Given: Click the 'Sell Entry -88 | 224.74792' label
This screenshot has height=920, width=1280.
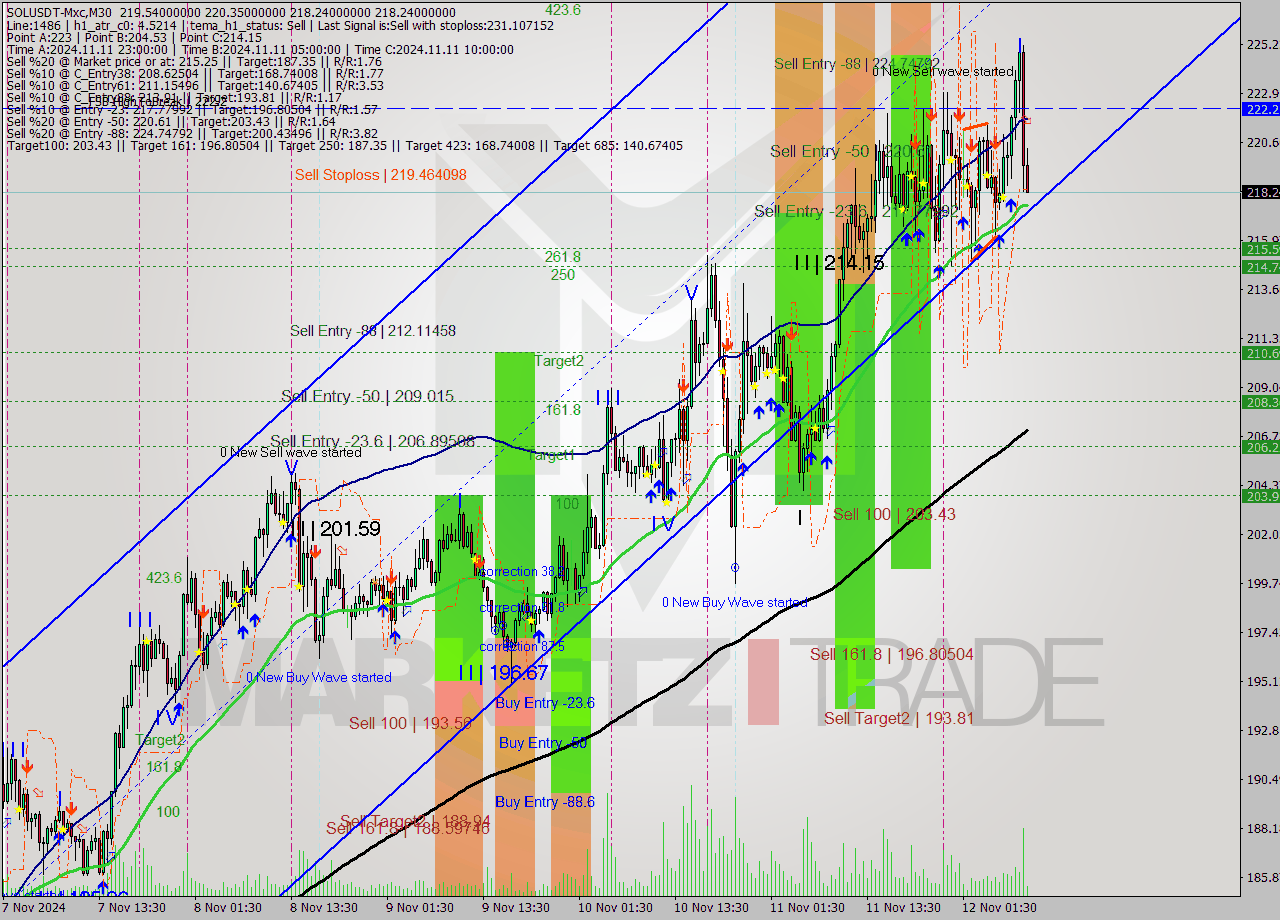Looking at the screenshot, I should (x=857, y=64).
